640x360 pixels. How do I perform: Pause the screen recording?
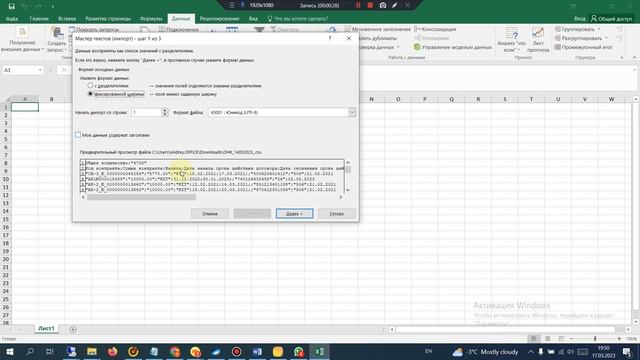click(x=358, y=5)
